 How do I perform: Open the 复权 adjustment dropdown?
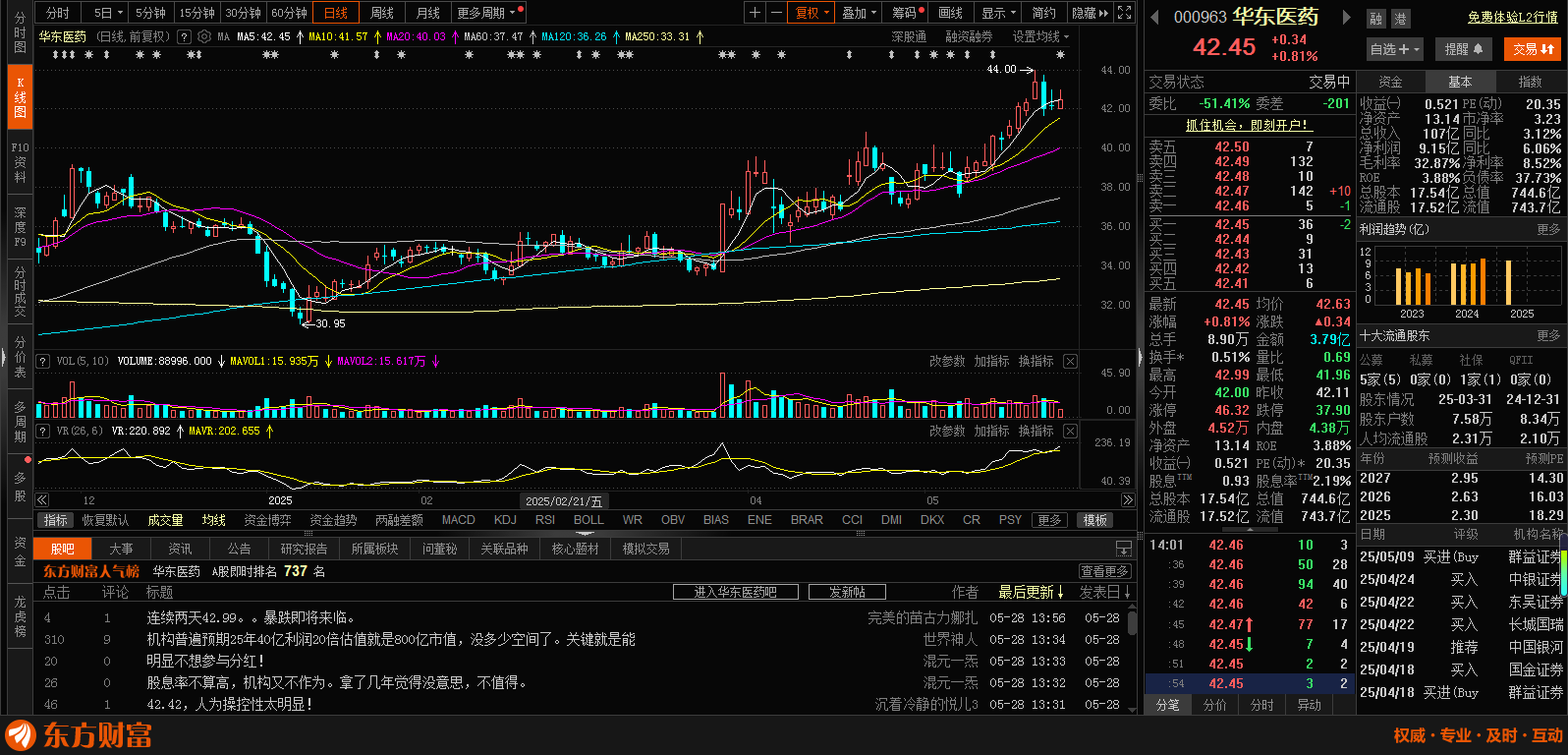pos(812,13)
